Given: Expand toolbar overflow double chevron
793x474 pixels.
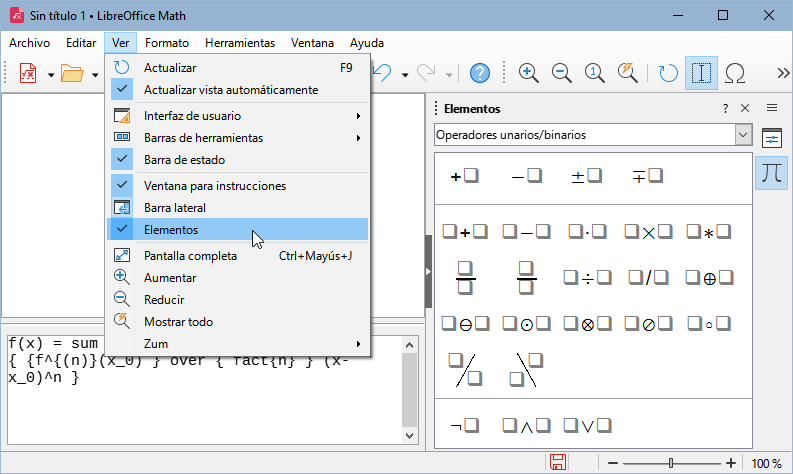Looking at the screenshot, I should [783, 73].
